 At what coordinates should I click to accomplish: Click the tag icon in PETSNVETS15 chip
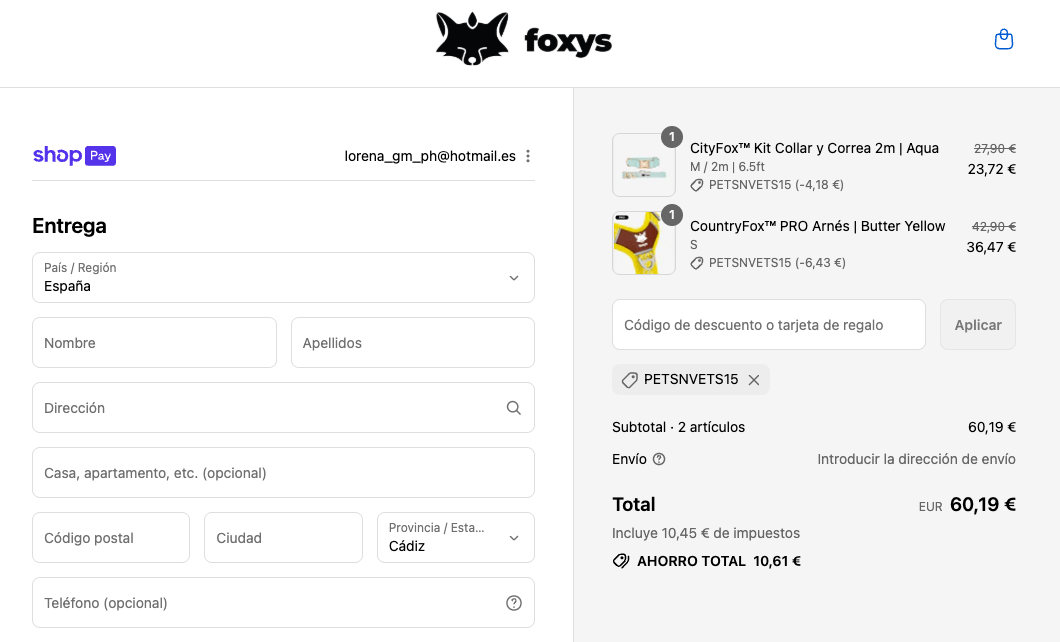[629, 380]
